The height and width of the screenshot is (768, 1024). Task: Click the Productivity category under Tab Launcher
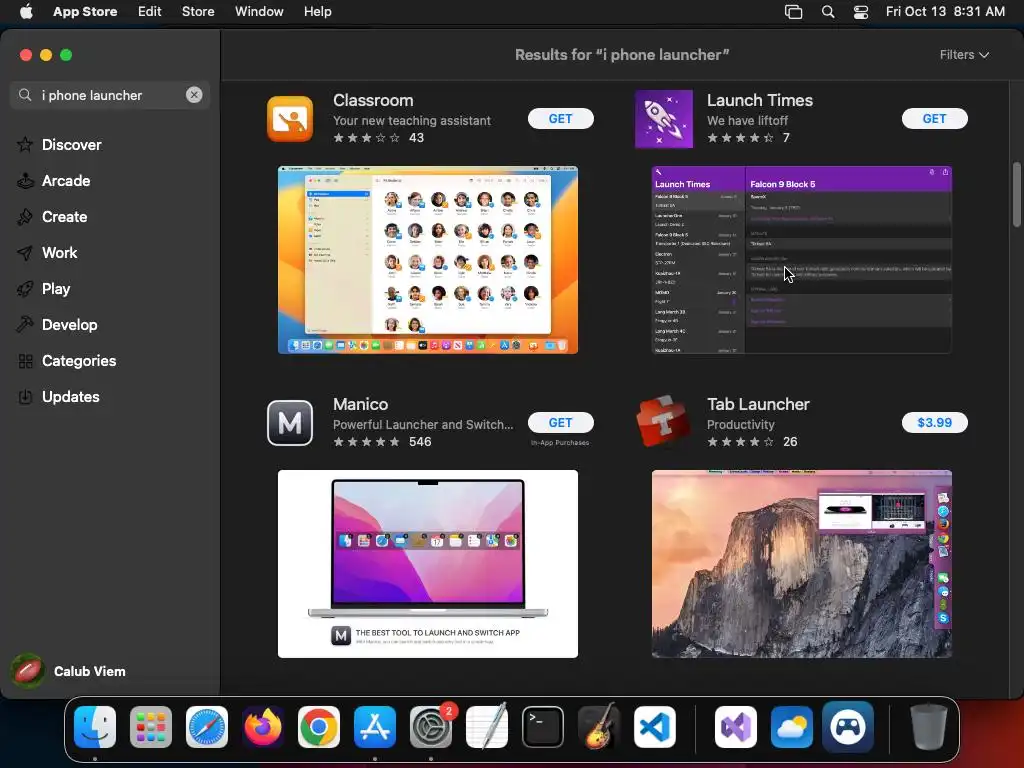pos(741,424)
